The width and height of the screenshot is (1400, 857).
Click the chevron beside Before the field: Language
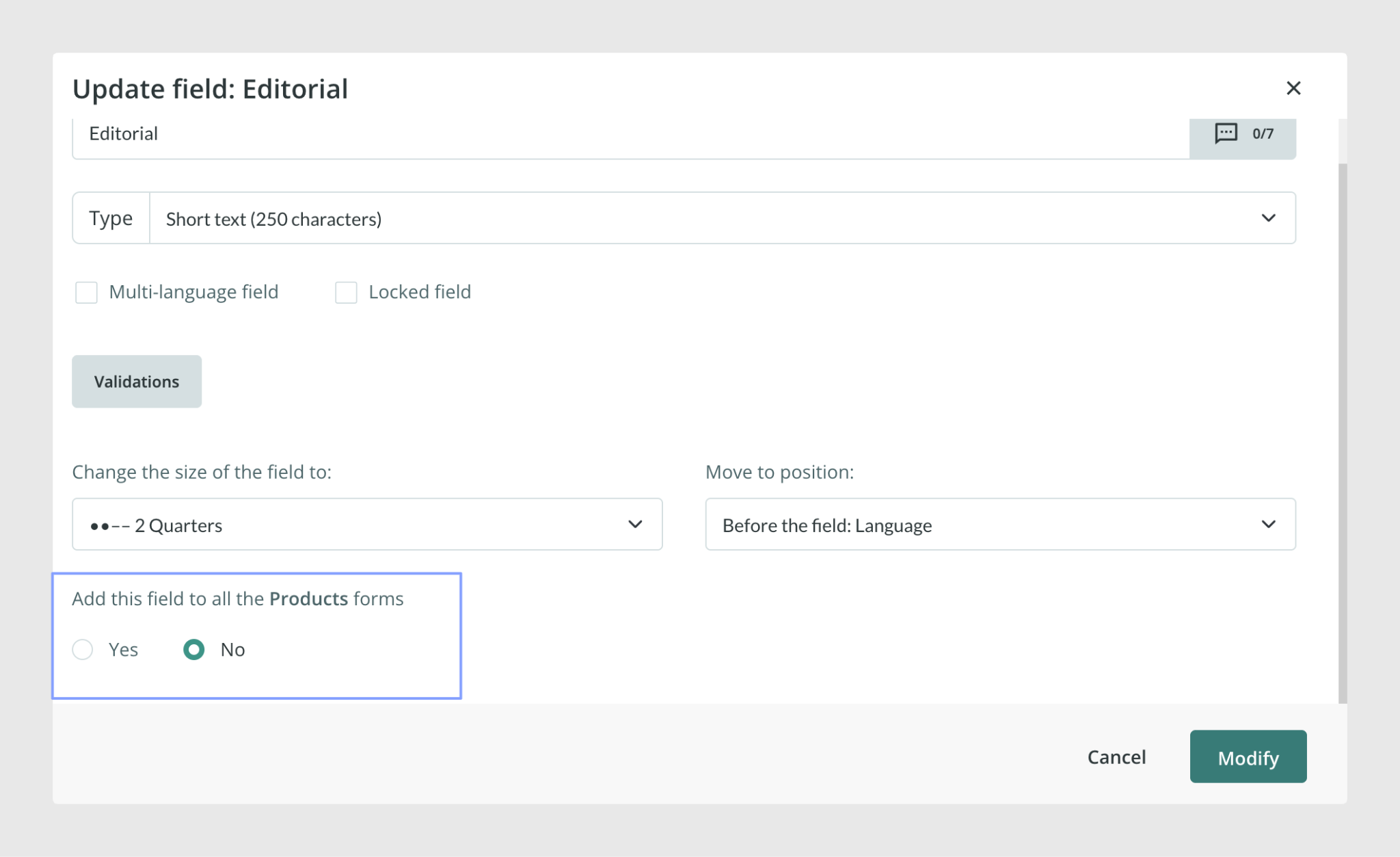[x=1268, y=525]
